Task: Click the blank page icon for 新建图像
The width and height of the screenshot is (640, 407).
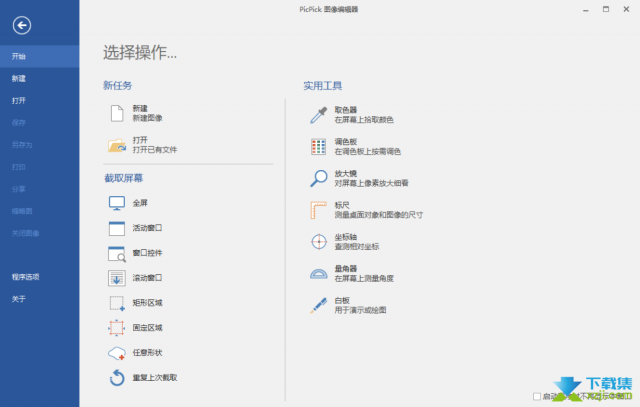Action: pyautogui.click(x=117, y=113)
